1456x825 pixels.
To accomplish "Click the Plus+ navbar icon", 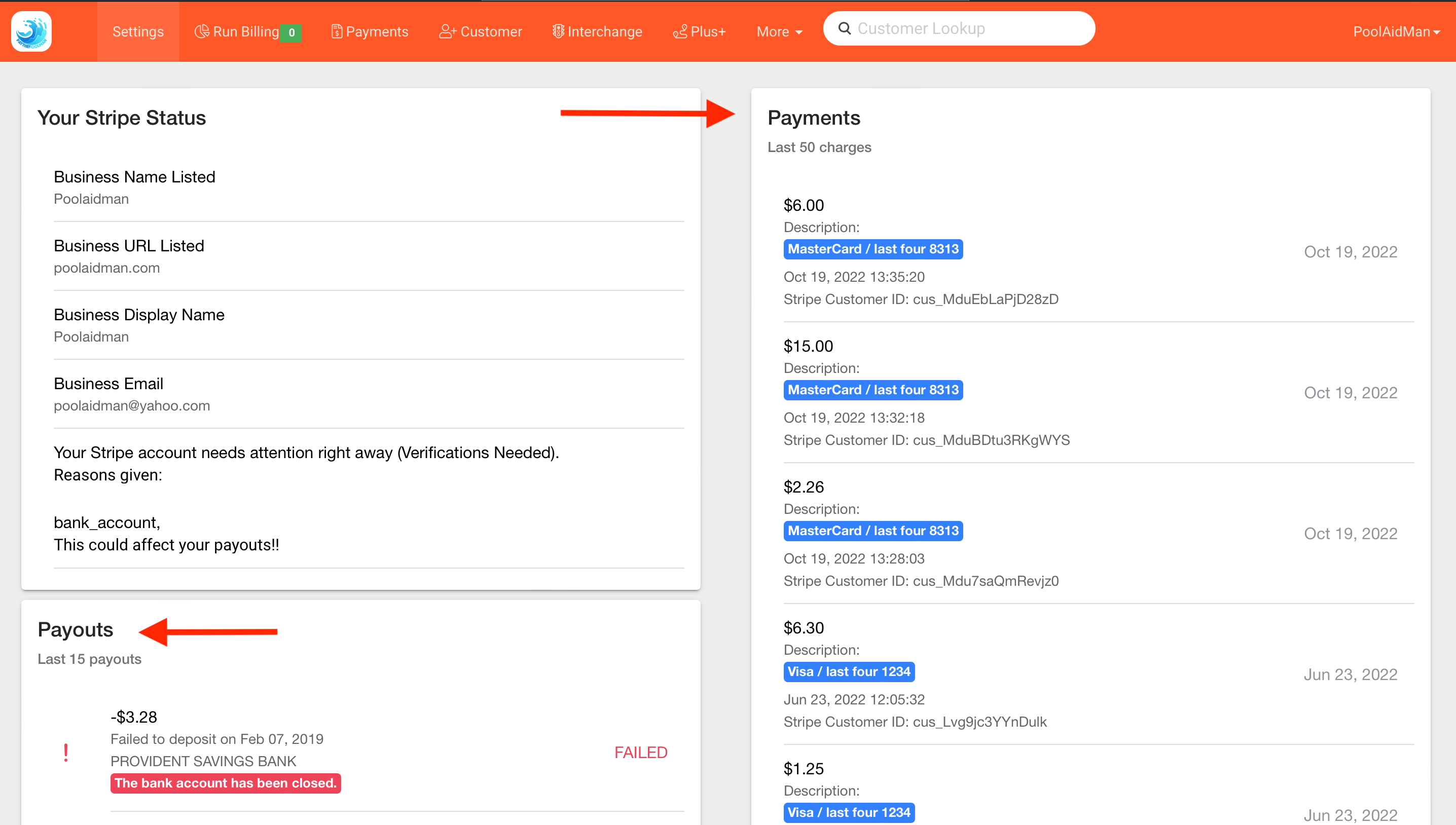I will (x=679, y=31).
